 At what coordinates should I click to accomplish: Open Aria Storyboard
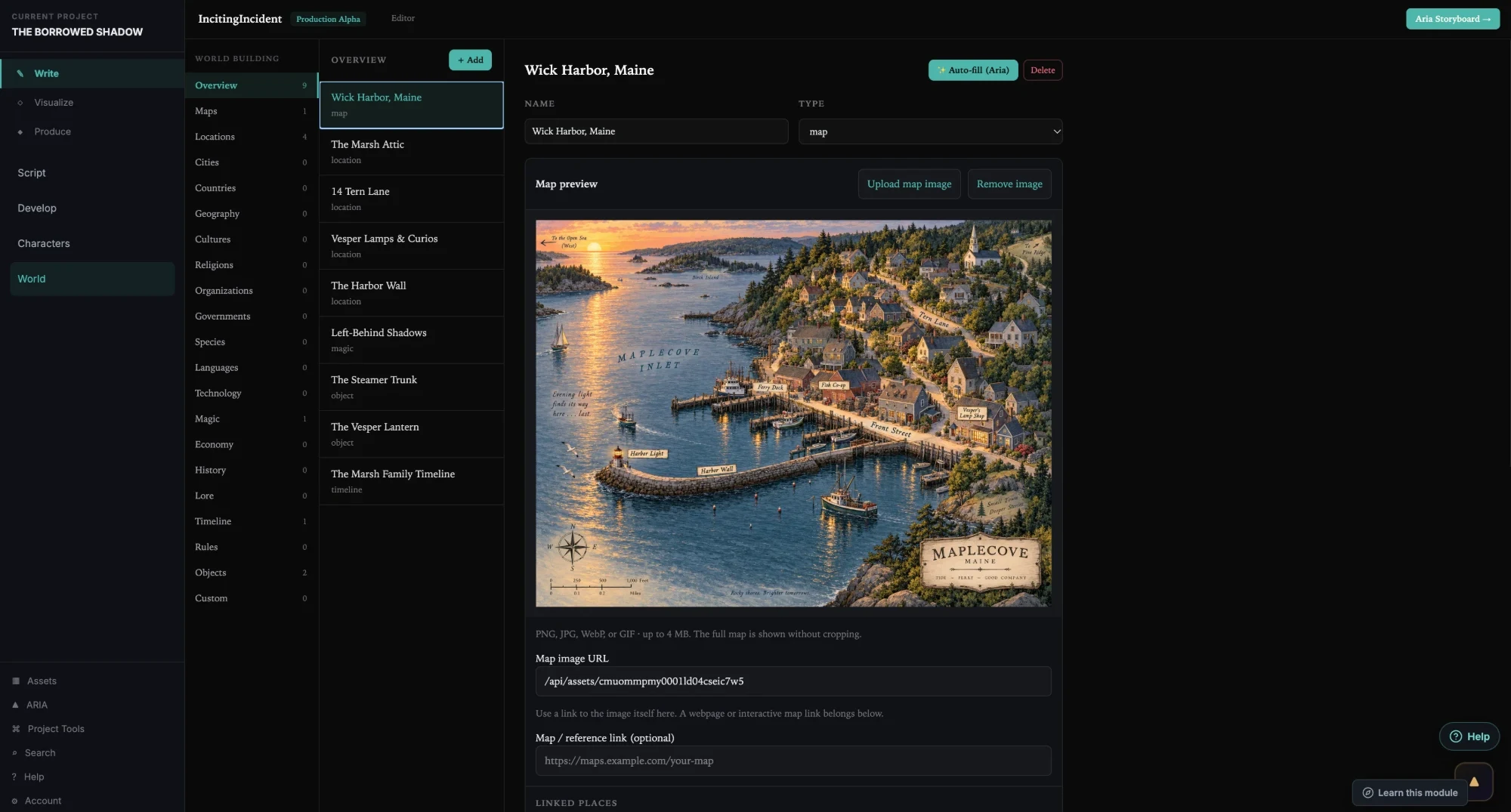(x=1452, y=19)
